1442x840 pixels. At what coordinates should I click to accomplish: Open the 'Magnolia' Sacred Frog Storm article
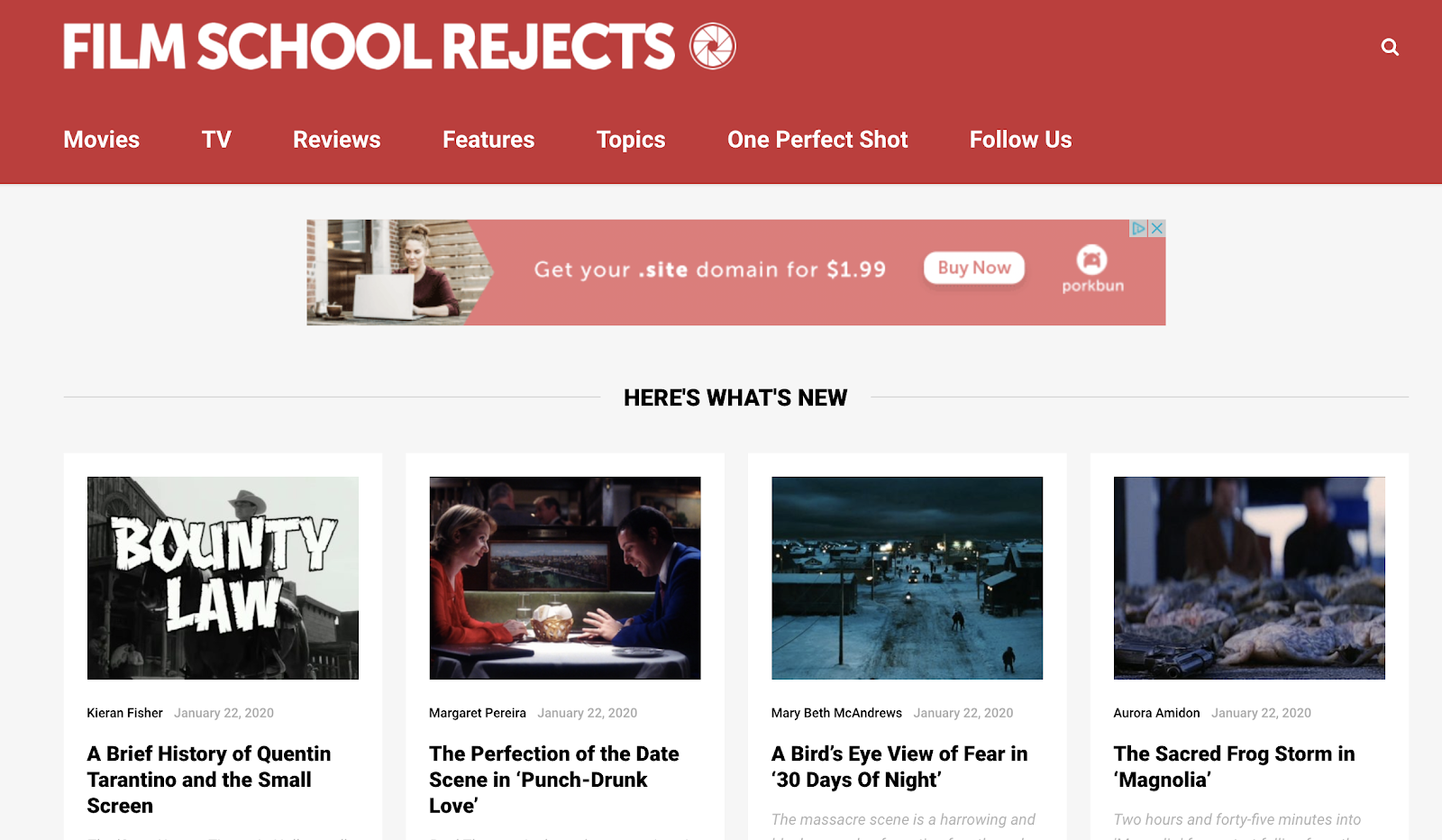[1234, 766]
